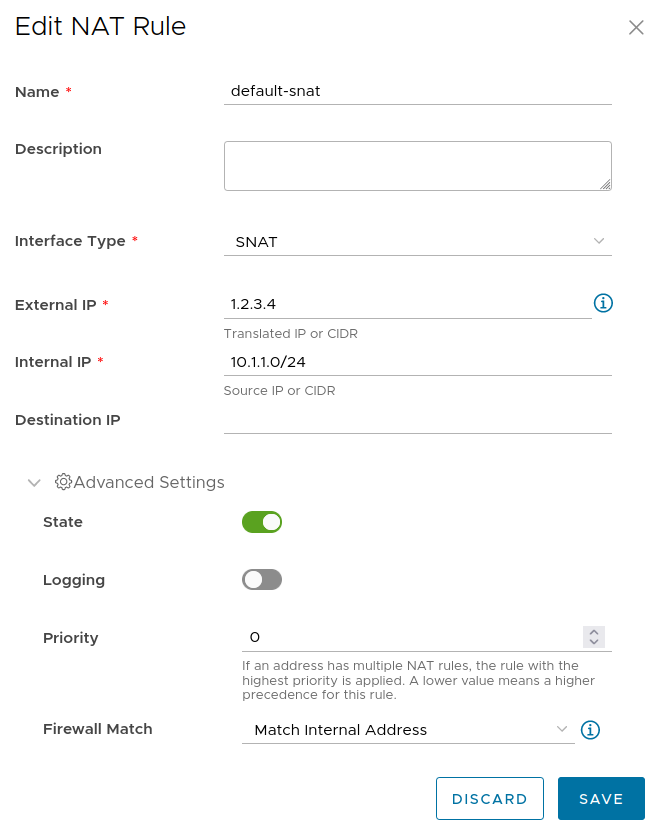Image resolution: width=656 pixels, height=832 pixels.
Task: Adjust Priority value using the spinner control
Action: [x=593, y=637]
